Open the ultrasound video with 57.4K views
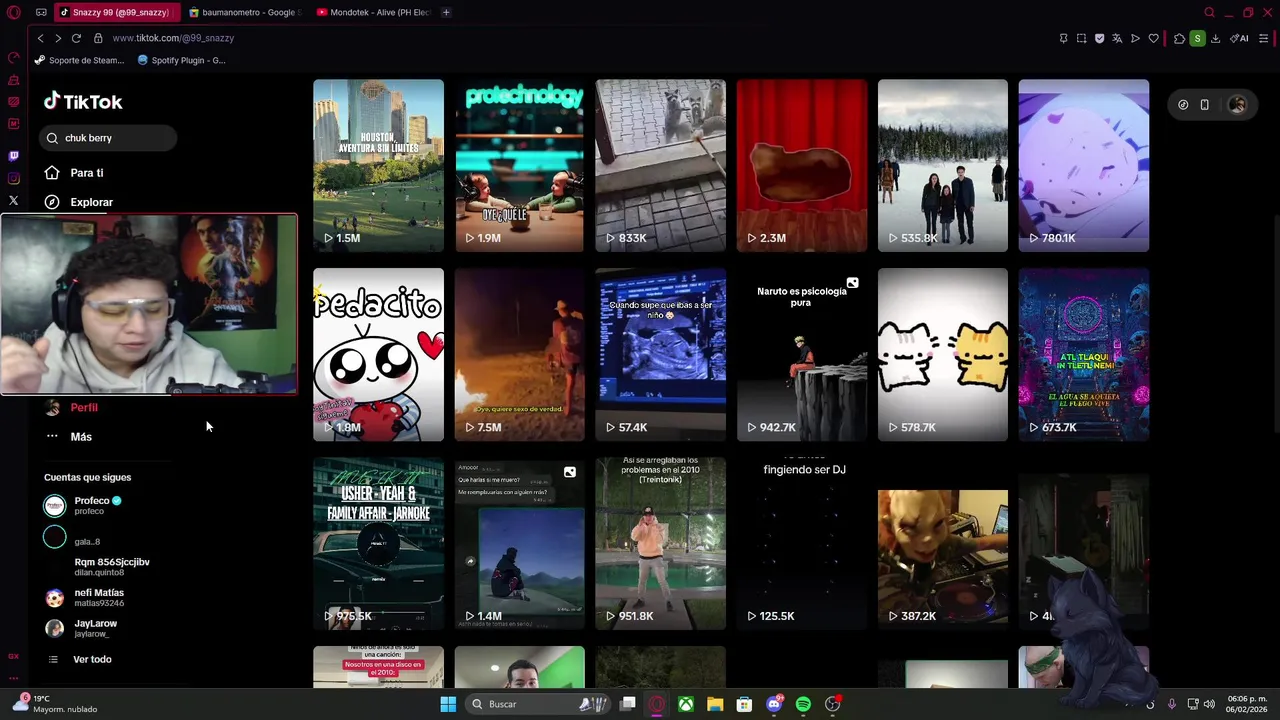 (660, 354)
